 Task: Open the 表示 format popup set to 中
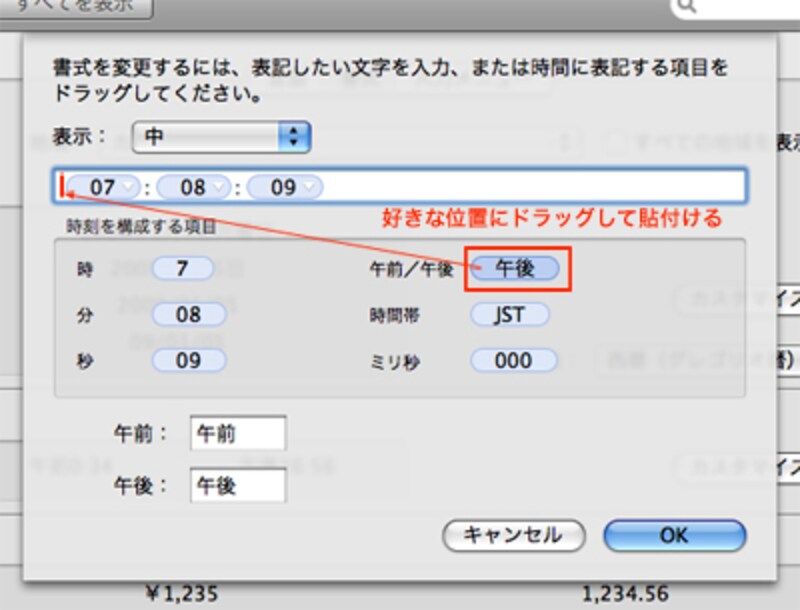pos(221,137)
